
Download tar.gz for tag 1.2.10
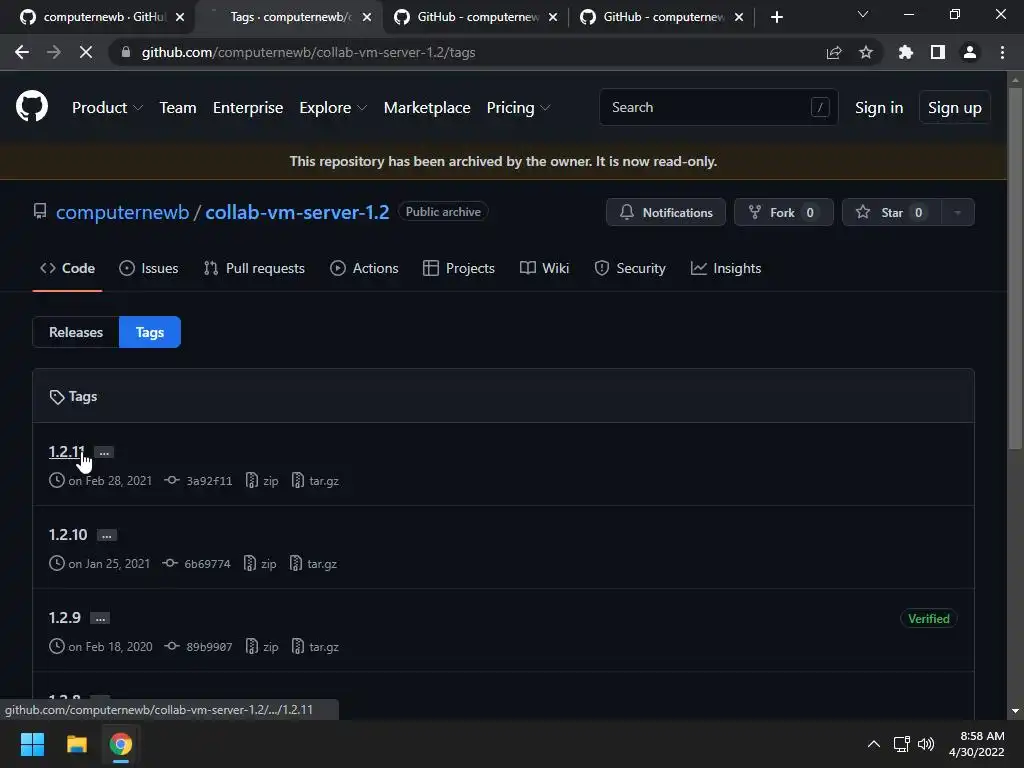click(x=313, y=564)
